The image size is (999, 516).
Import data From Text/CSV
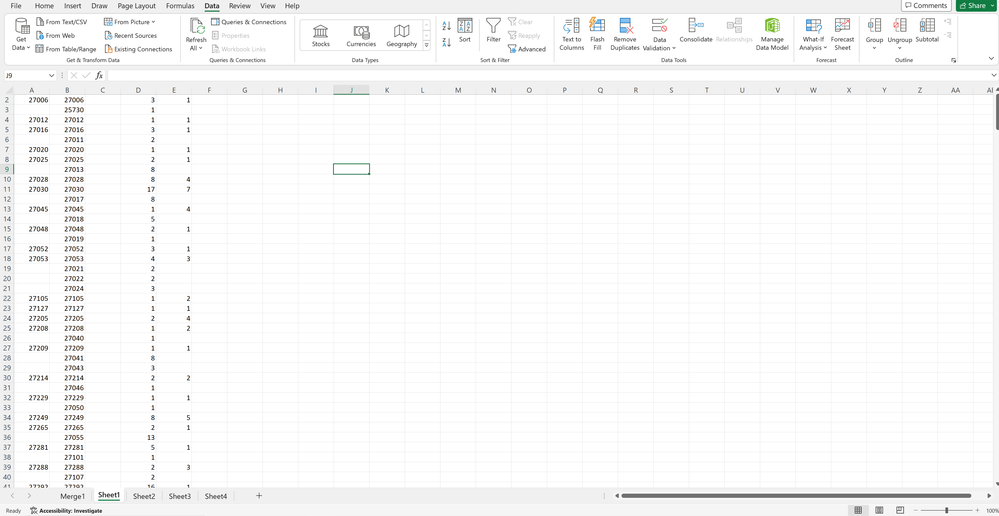62,22
